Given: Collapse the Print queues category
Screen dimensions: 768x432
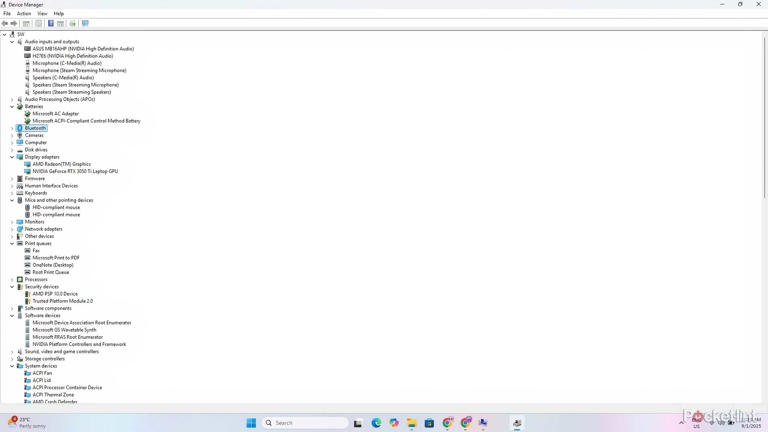Looking at the screenshot, I should point(12,243).
